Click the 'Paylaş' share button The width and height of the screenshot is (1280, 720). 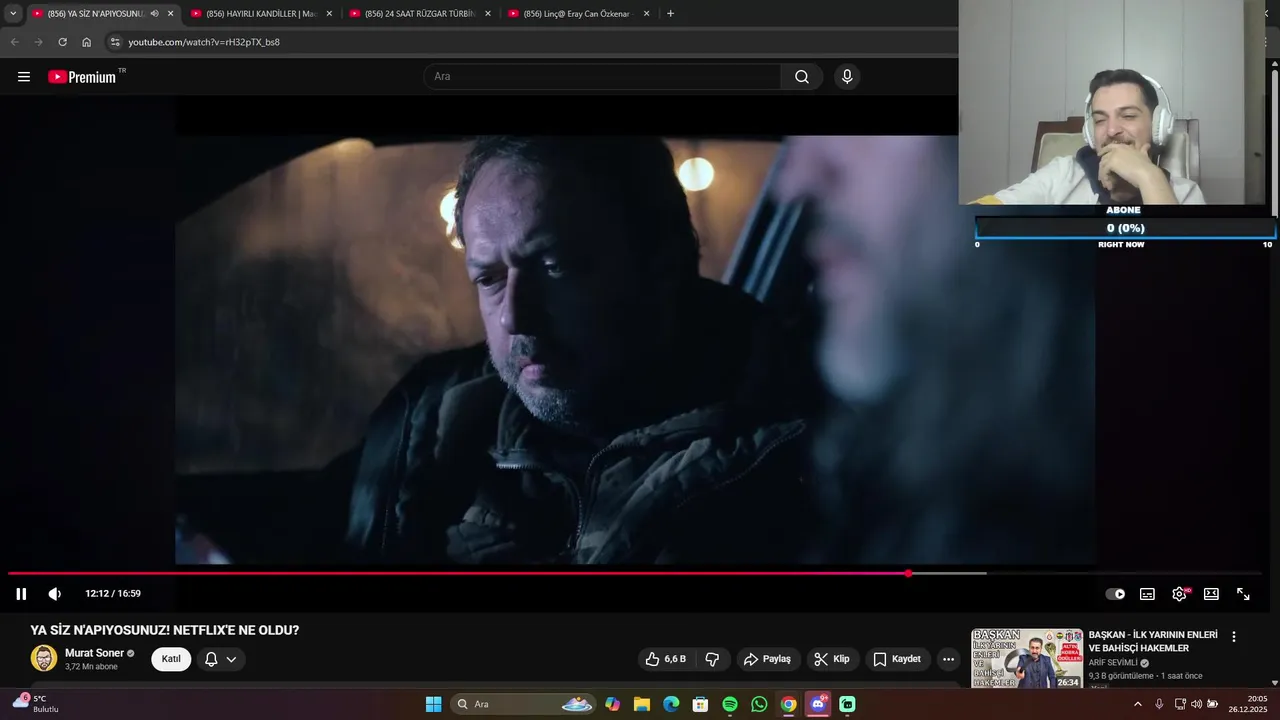768,659
